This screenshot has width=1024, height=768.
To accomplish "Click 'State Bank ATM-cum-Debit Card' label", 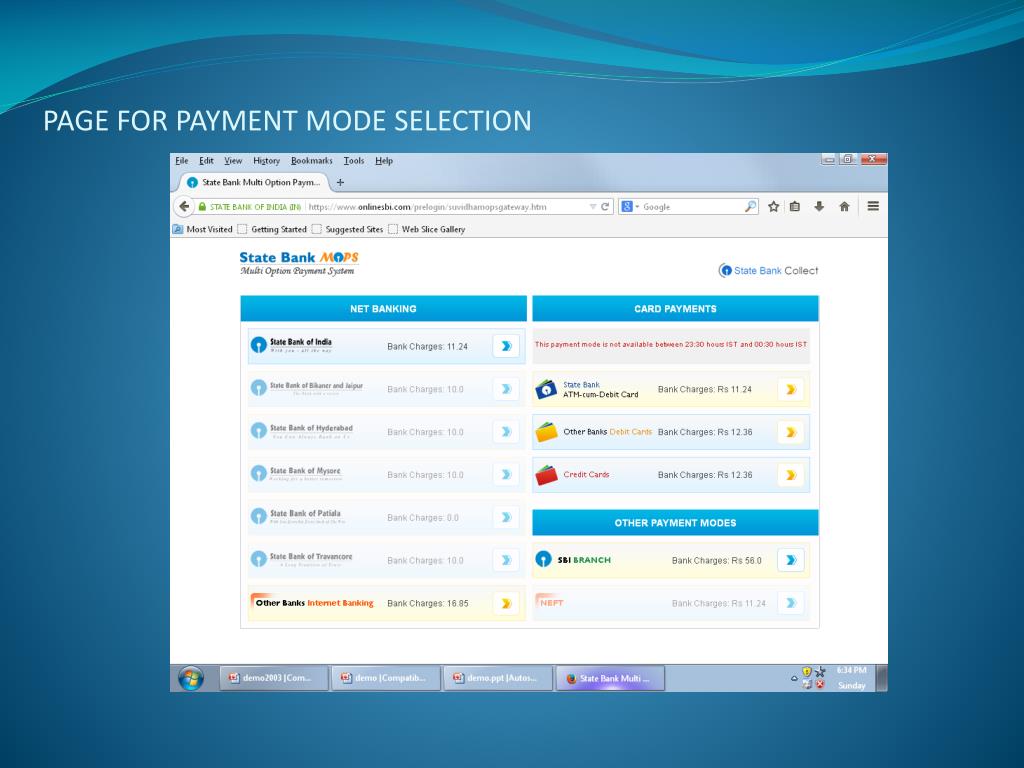I will (601, 390).
